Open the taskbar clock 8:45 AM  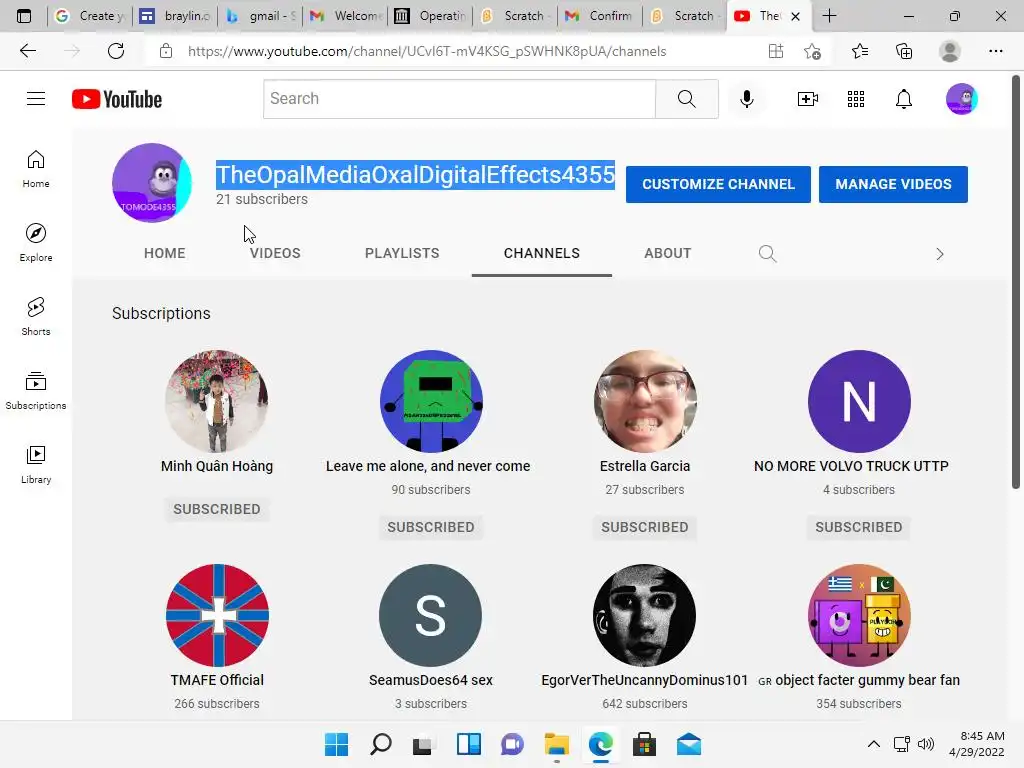977,744
